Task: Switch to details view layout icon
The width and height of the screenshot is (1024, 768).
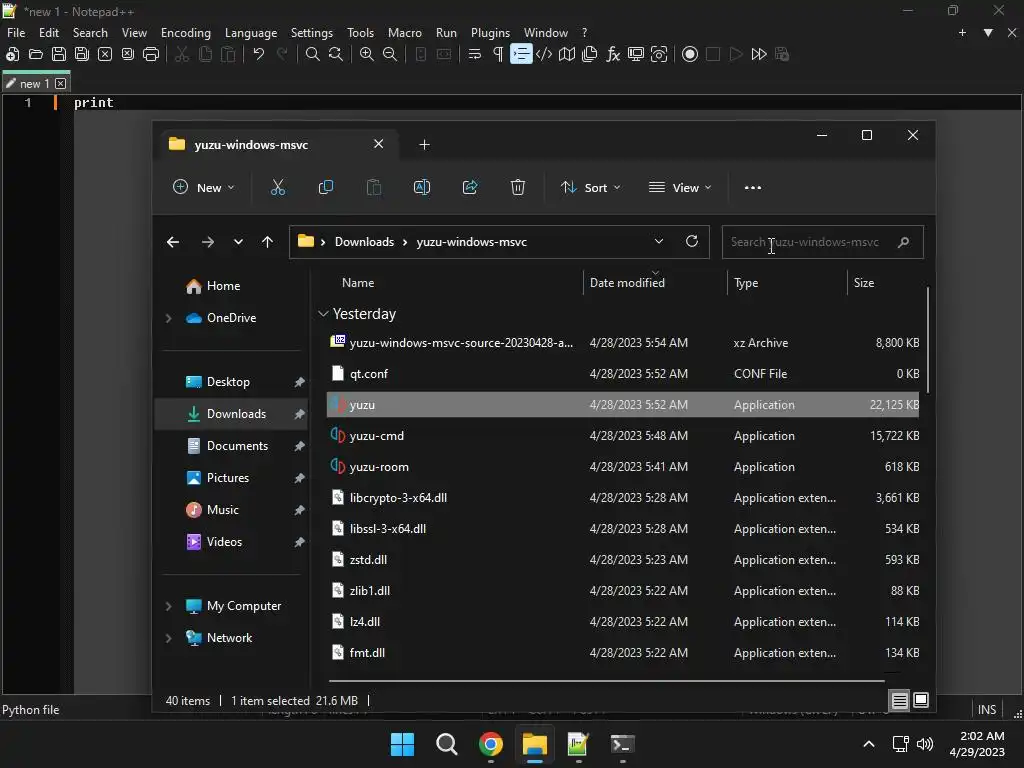Action: pos(899,701)
